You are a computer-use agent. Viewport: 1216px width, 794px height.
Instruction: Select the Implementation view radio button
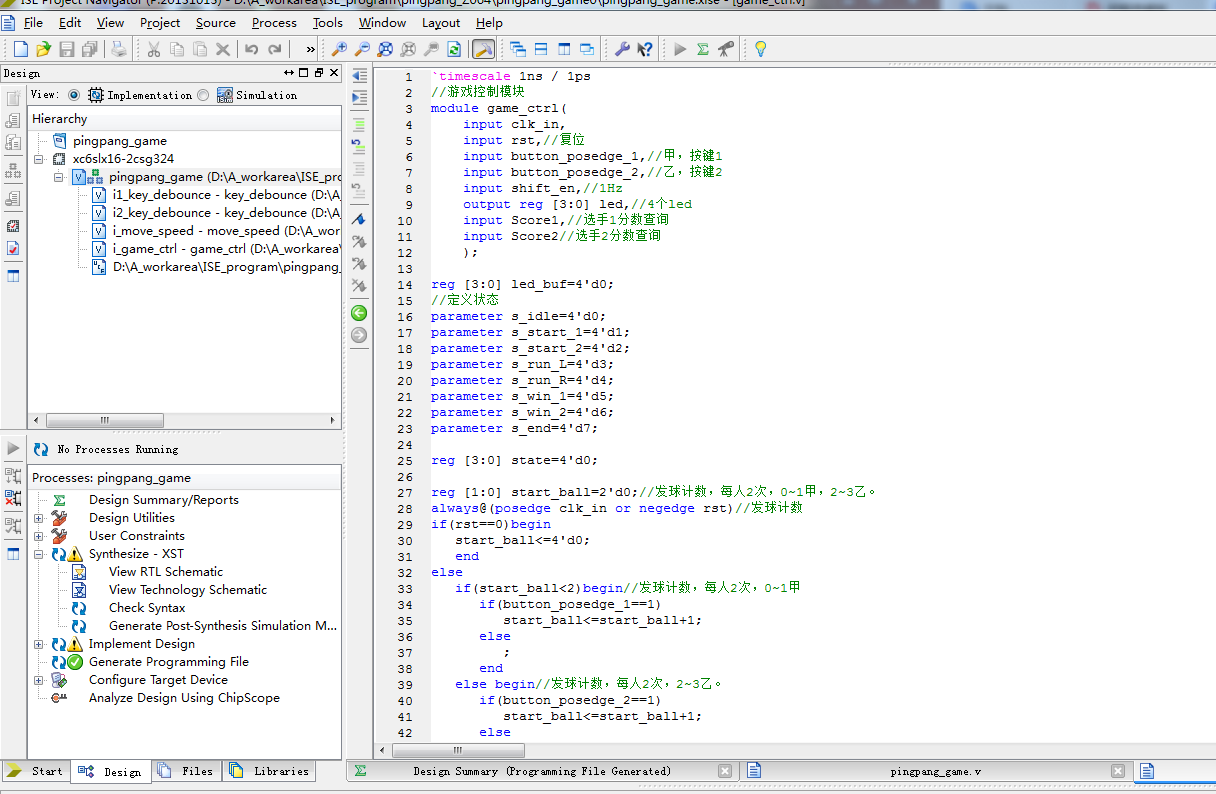(74, 95)
